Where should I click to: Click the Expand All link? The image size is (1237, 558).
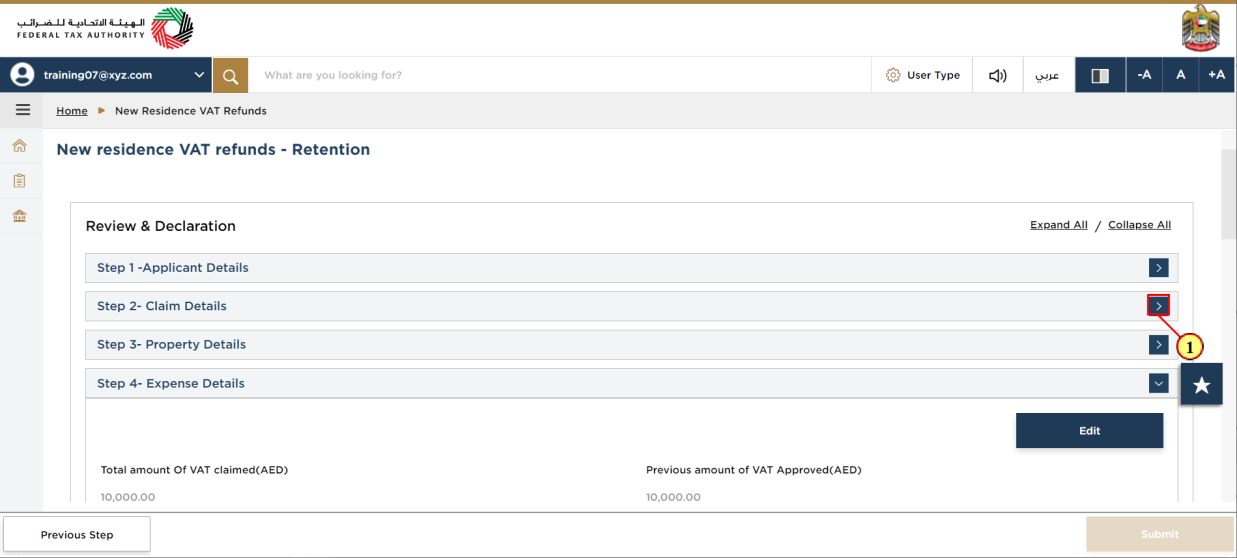(1058, 225)
